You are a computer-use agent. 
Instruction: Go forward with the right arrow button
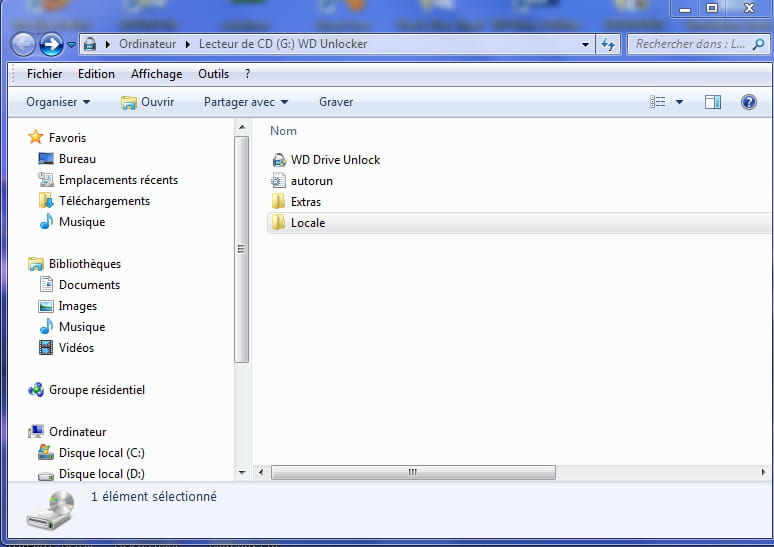click(x=51, y=44)
